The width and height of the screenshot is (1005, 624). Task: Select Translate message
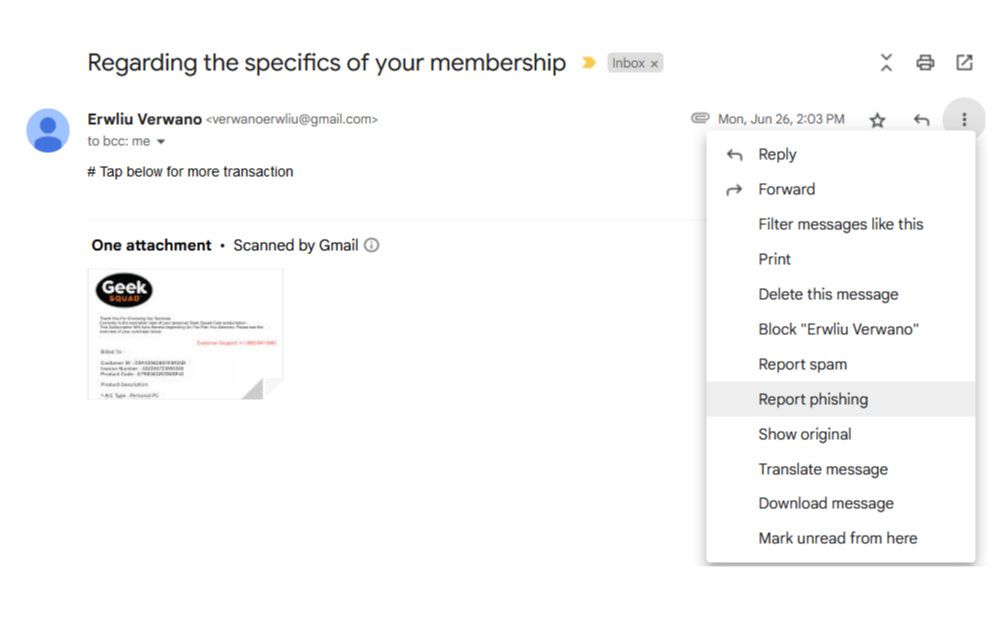pyautogui.click(x=822, y=469)
